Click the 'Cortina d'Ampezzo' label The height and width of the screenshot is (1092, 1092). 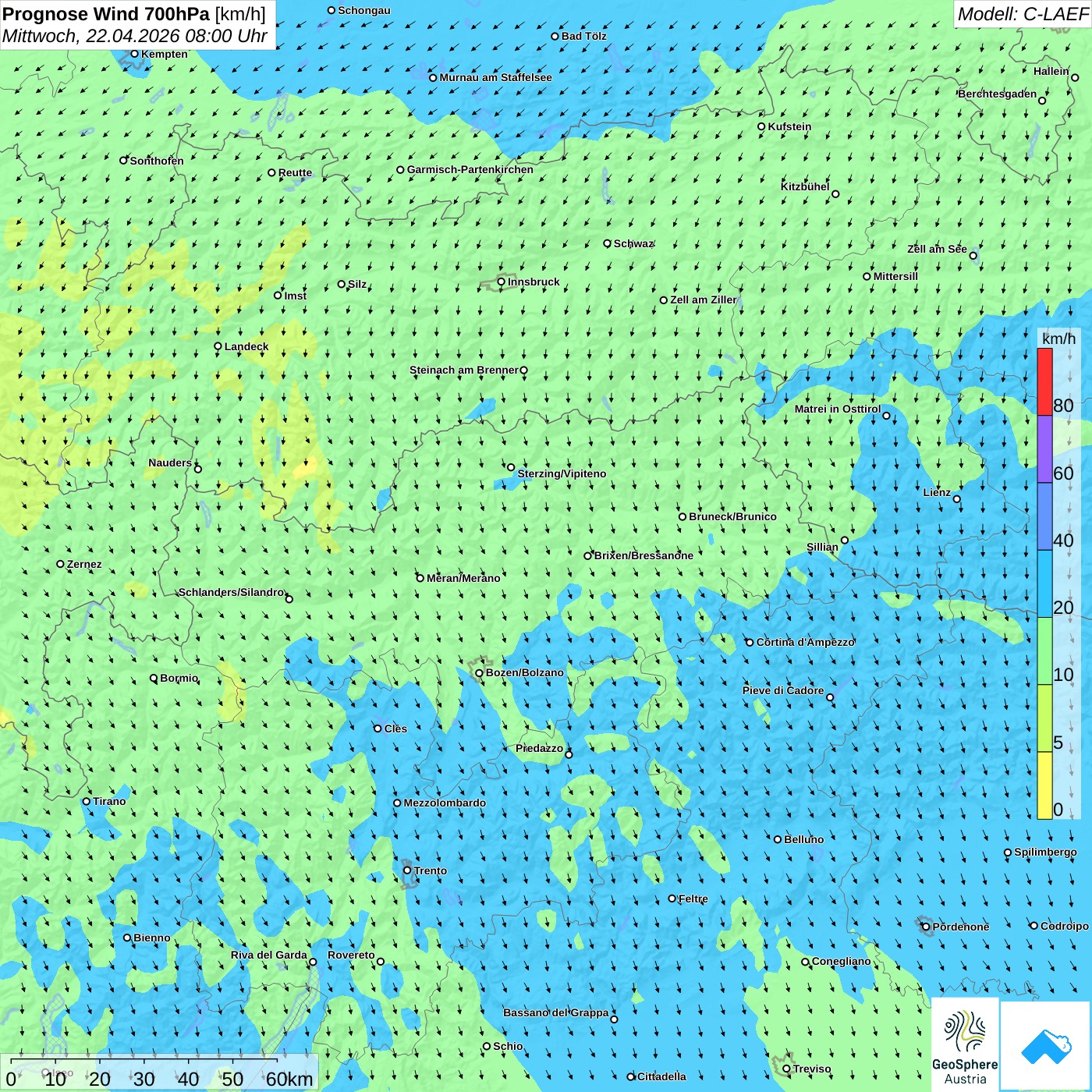pos(806,642)
